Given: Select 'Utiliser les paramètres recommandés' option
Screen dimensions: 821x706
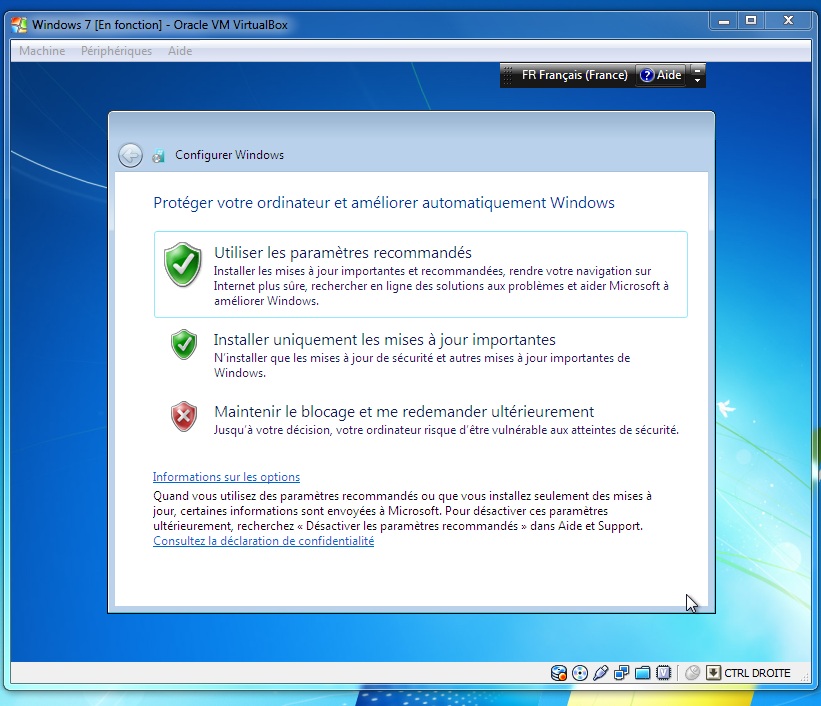Looking at the screenshot, I should click(342, 253).
